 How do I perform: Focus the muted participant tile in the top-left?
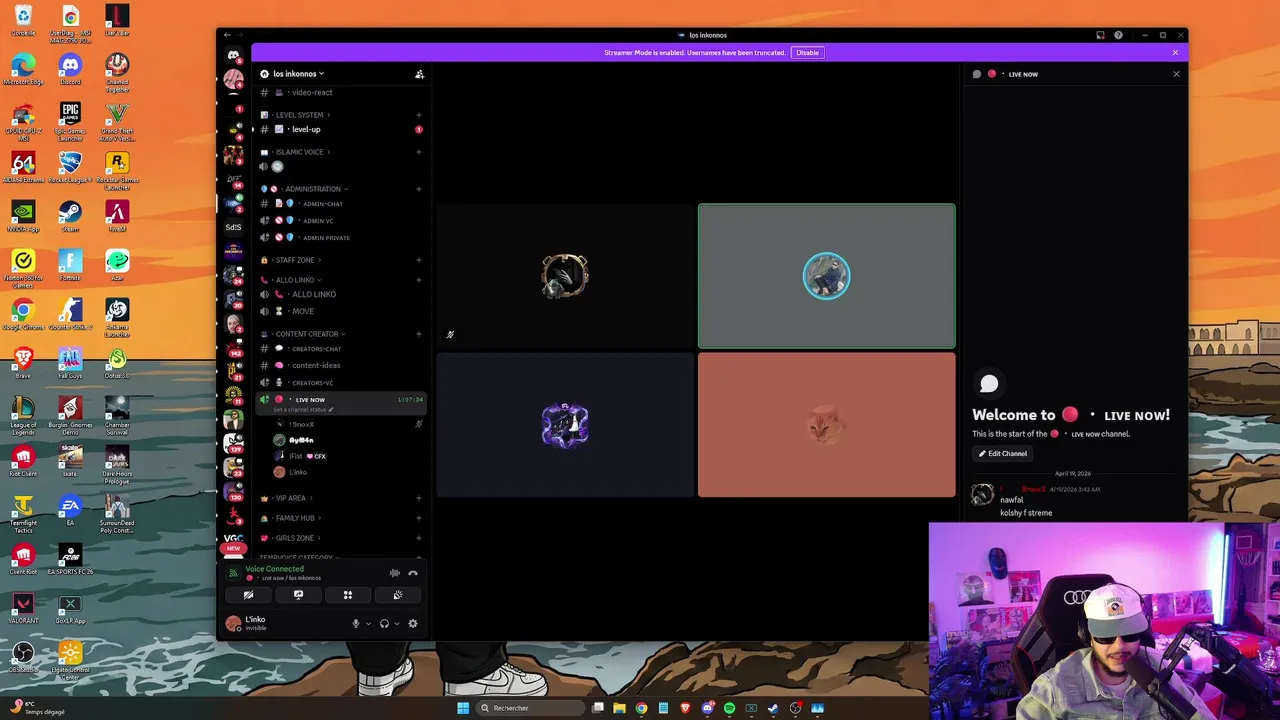point(565,276)
